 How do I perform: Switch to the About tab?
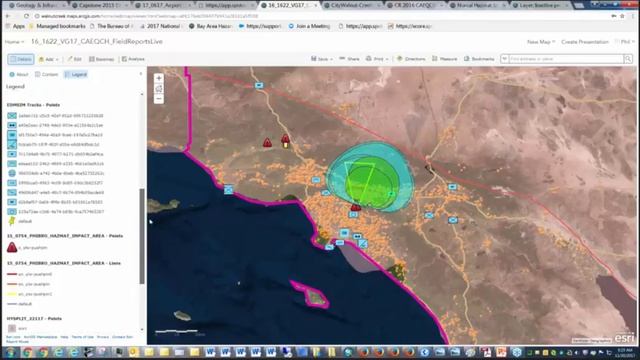point(19,74)
